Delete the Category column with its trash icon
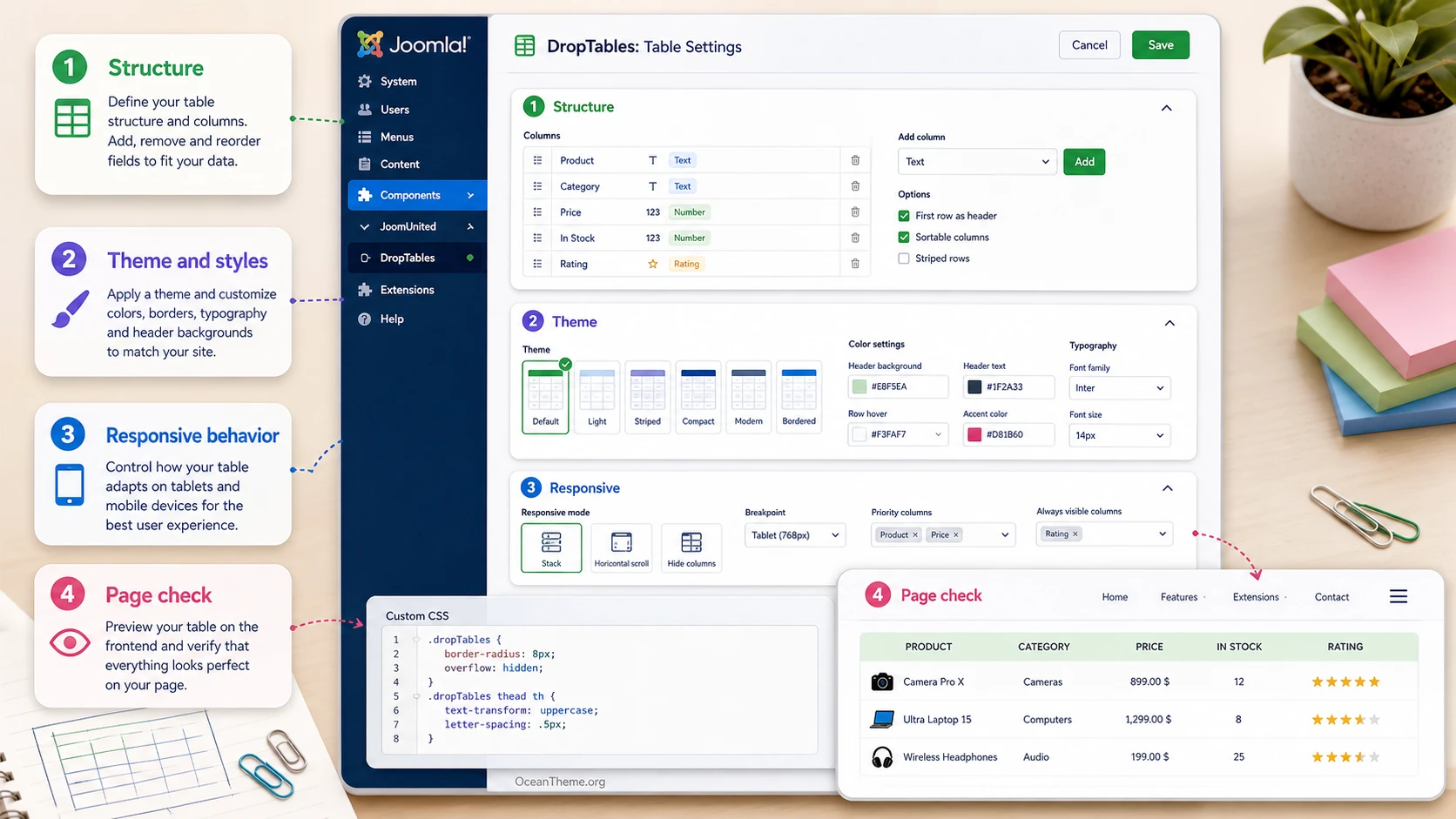This screenshot has width=1456, height=819. (855, 186)
